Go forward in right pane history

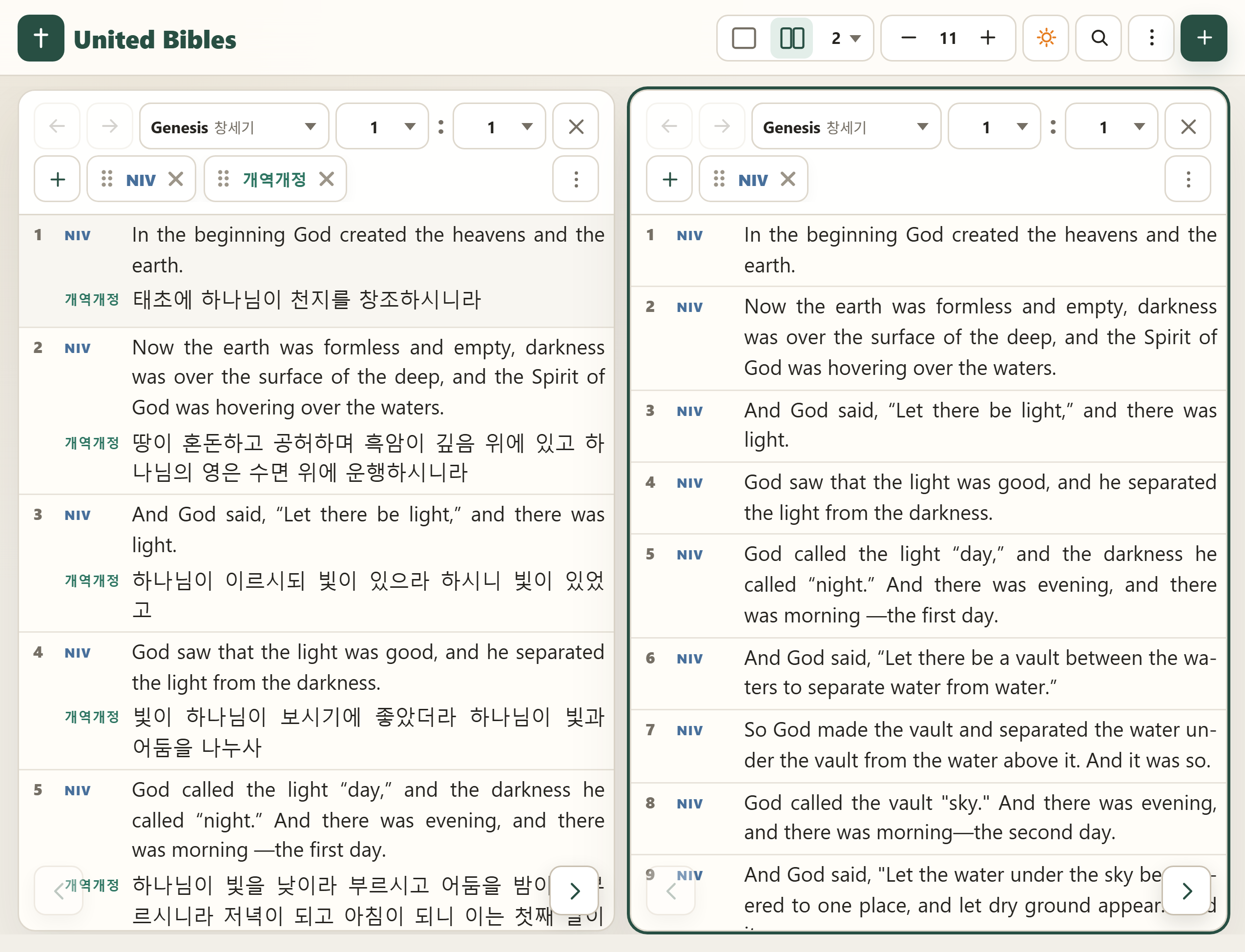[x=722, y=126]
